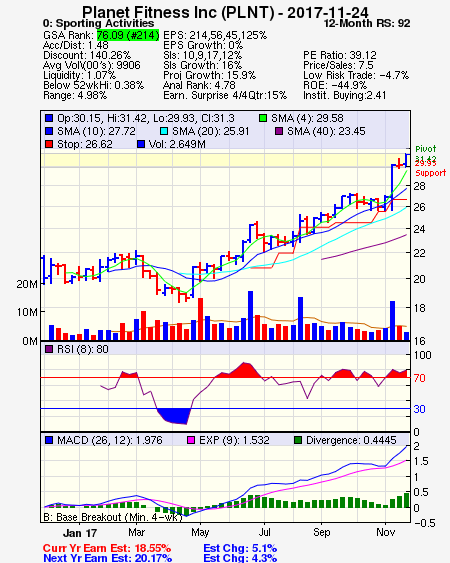Viewport: 450px width, 563px height.
Task: Click the 'Discount: 140.26%' text
Action: [x=87, y=55]
